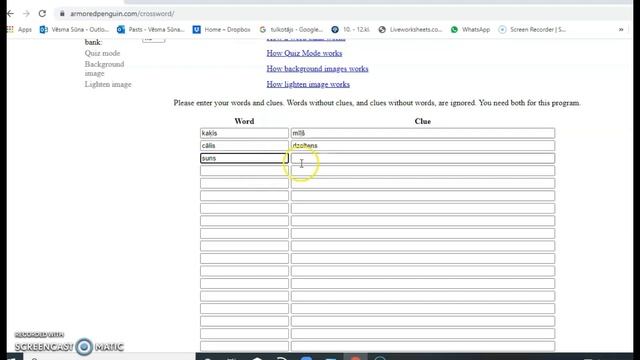The width and height of the screenshot is (640, 360).
Task: Click the Word field containing kakis
Action: (244, 133)
